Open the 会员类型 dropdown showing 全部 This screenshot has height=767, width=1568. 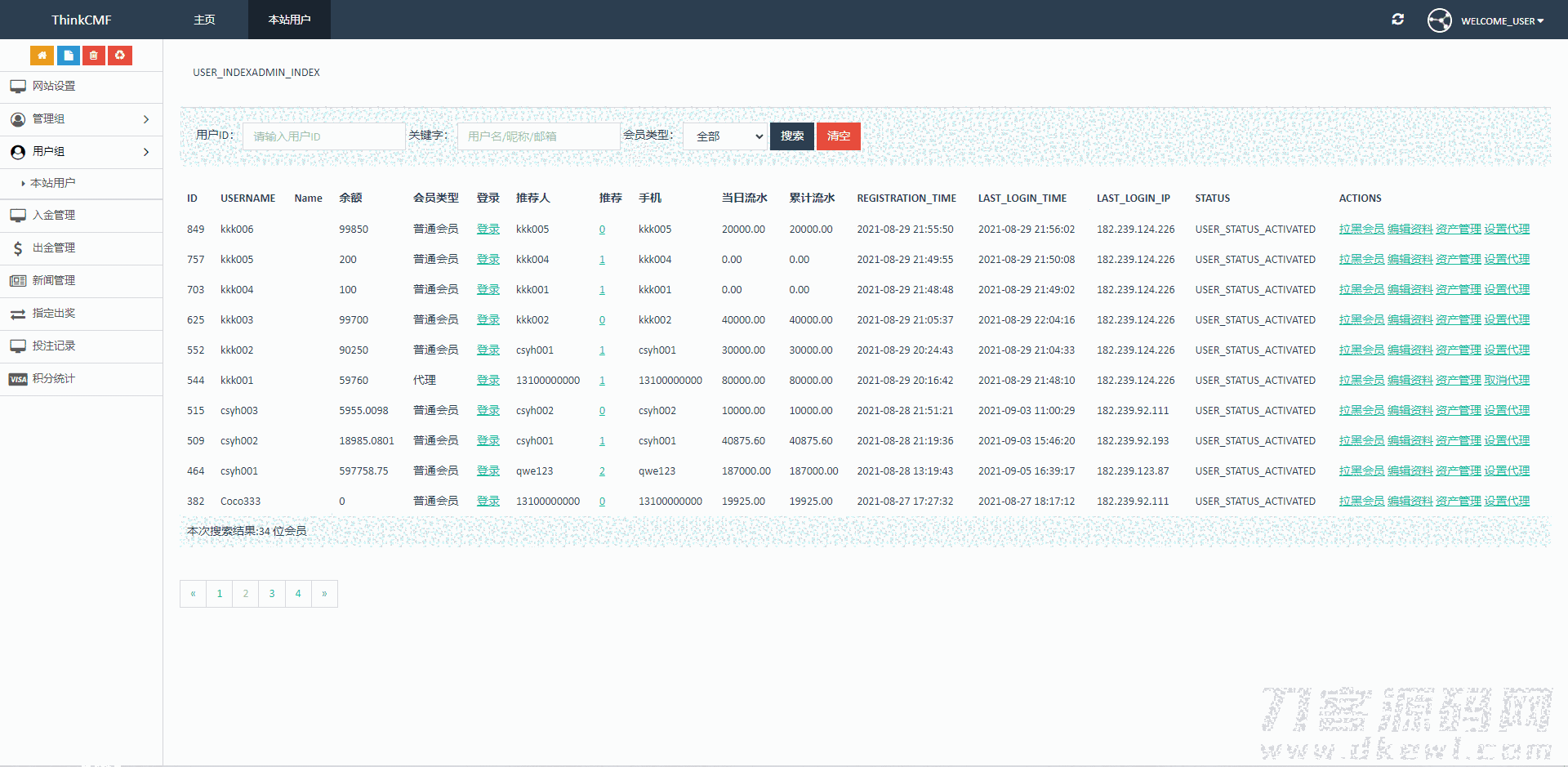pyautogui.click(x=725, y=136)
